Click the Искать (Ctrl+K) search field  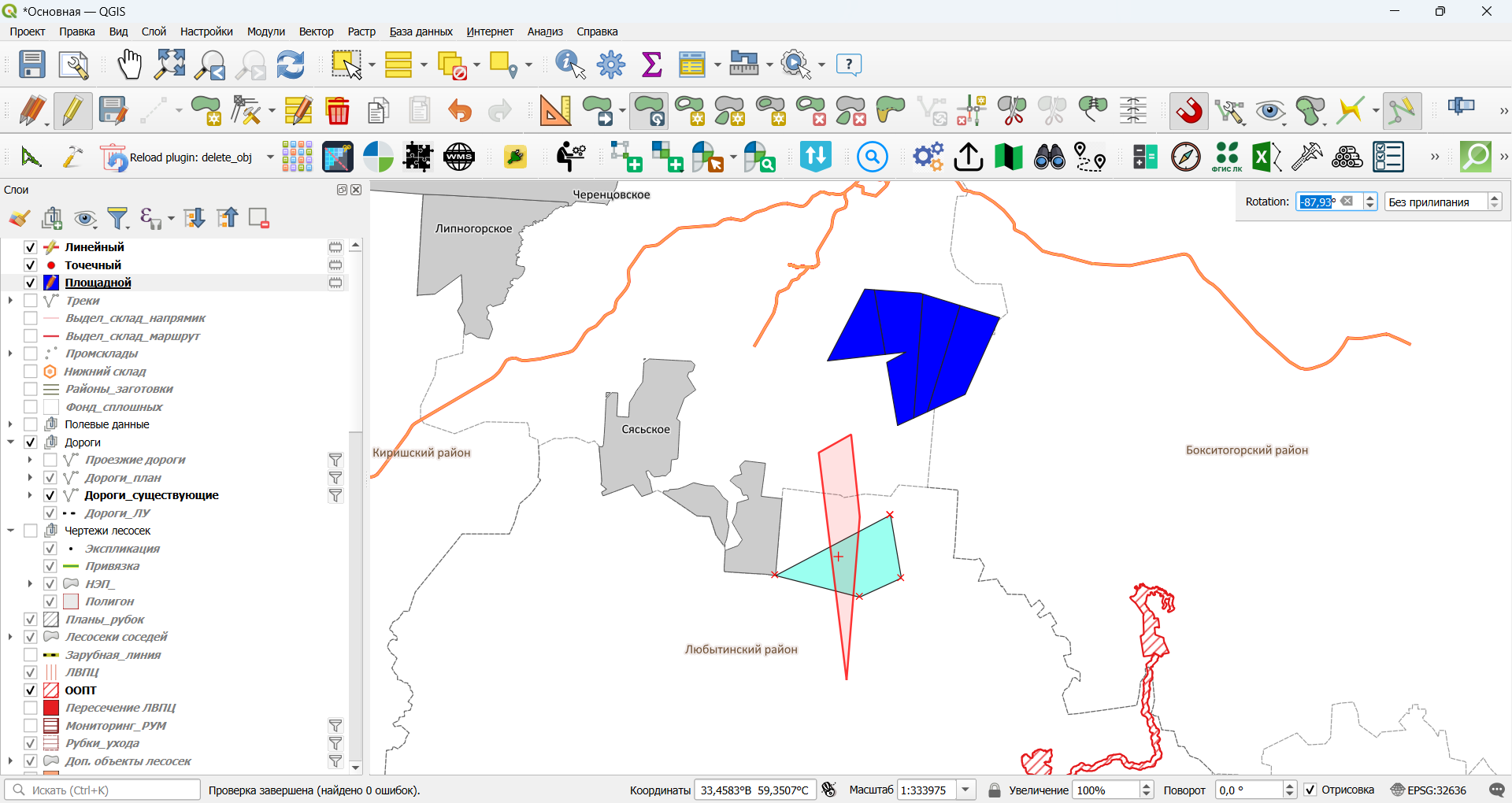tap(102, 790)
